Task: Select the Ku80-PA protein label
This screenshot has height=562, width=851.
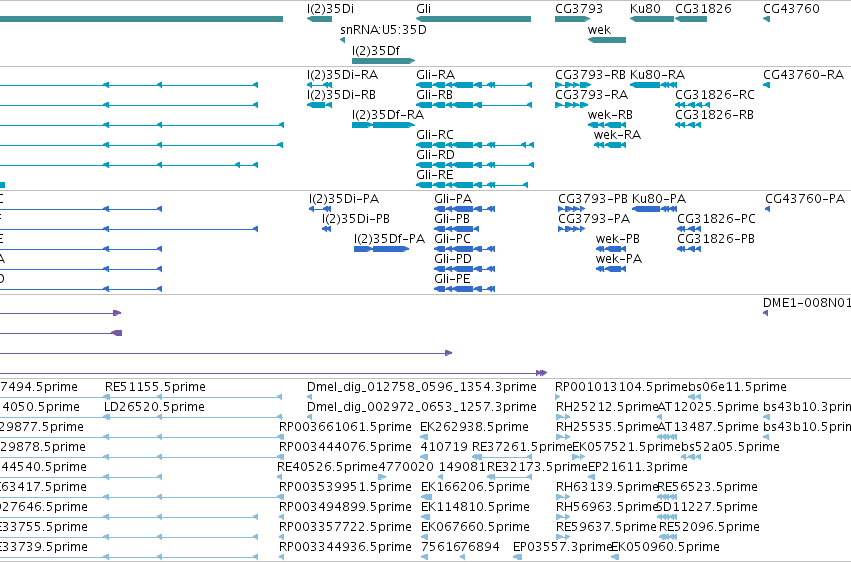Action: coord(659,199)
